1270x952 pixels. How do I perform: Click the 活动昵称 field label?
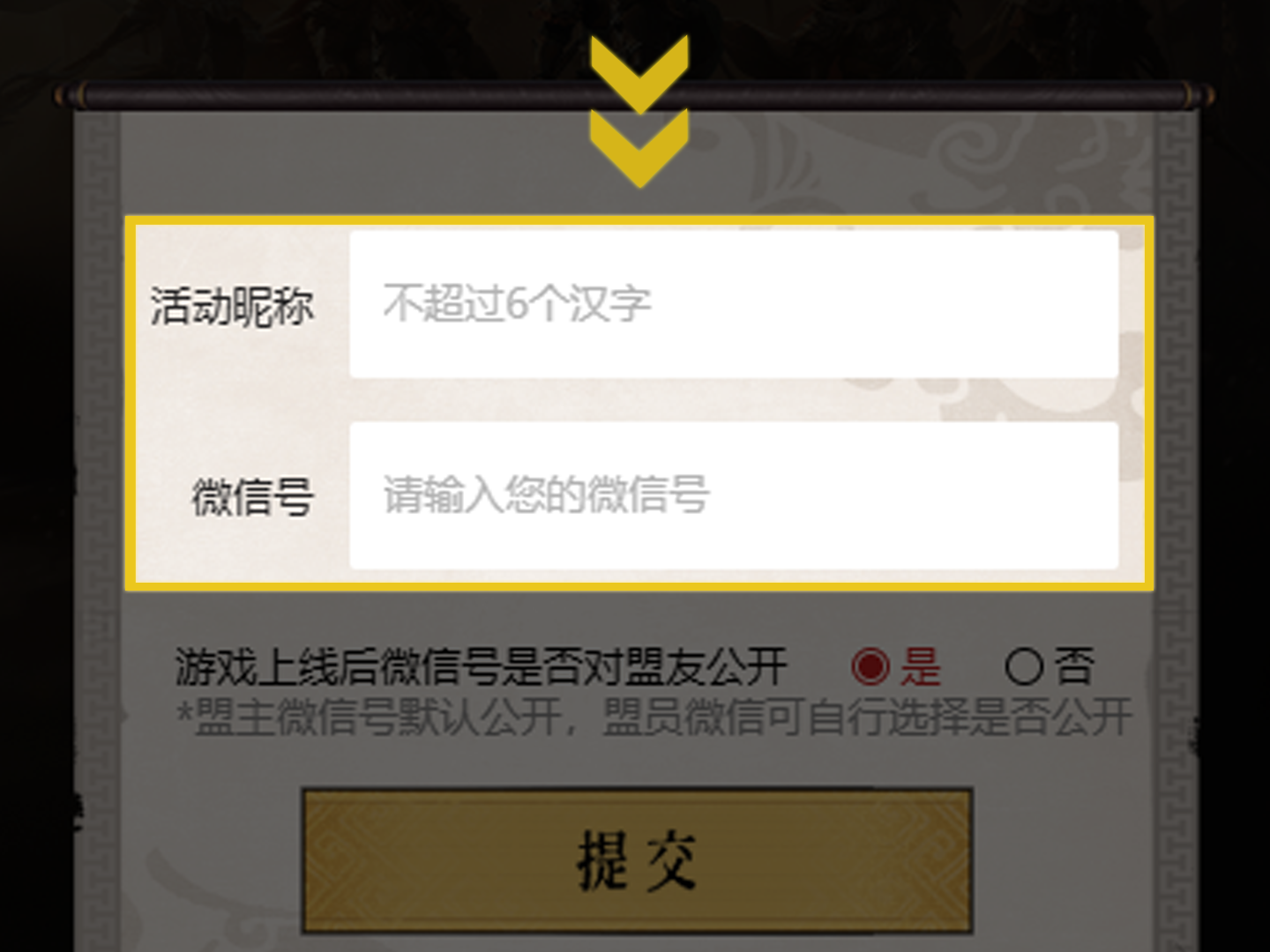coord(232,307)
